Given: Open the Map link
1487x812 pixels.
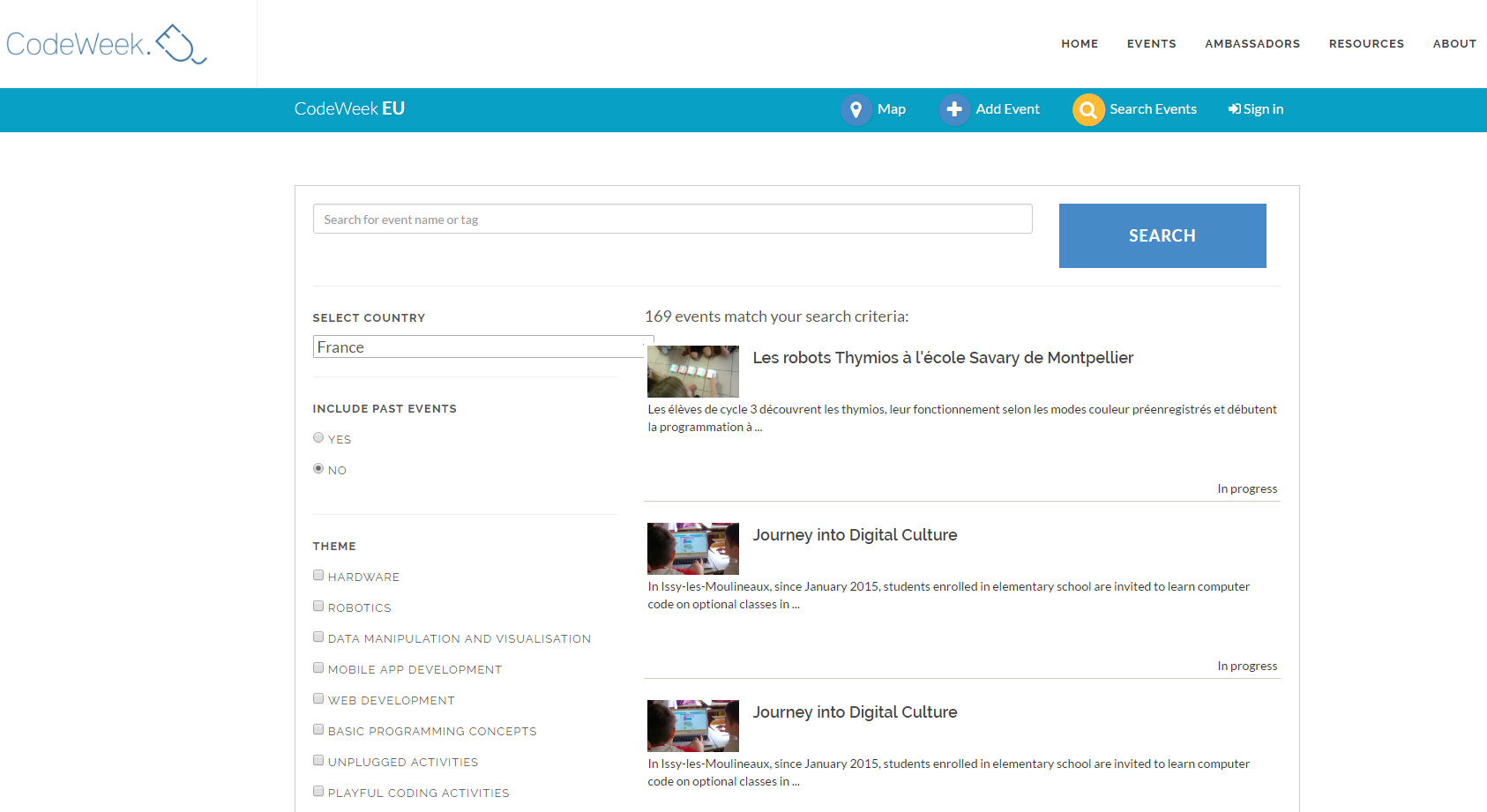Looking at the screenshot, I should pyautogui.click(x=892, y=109).
